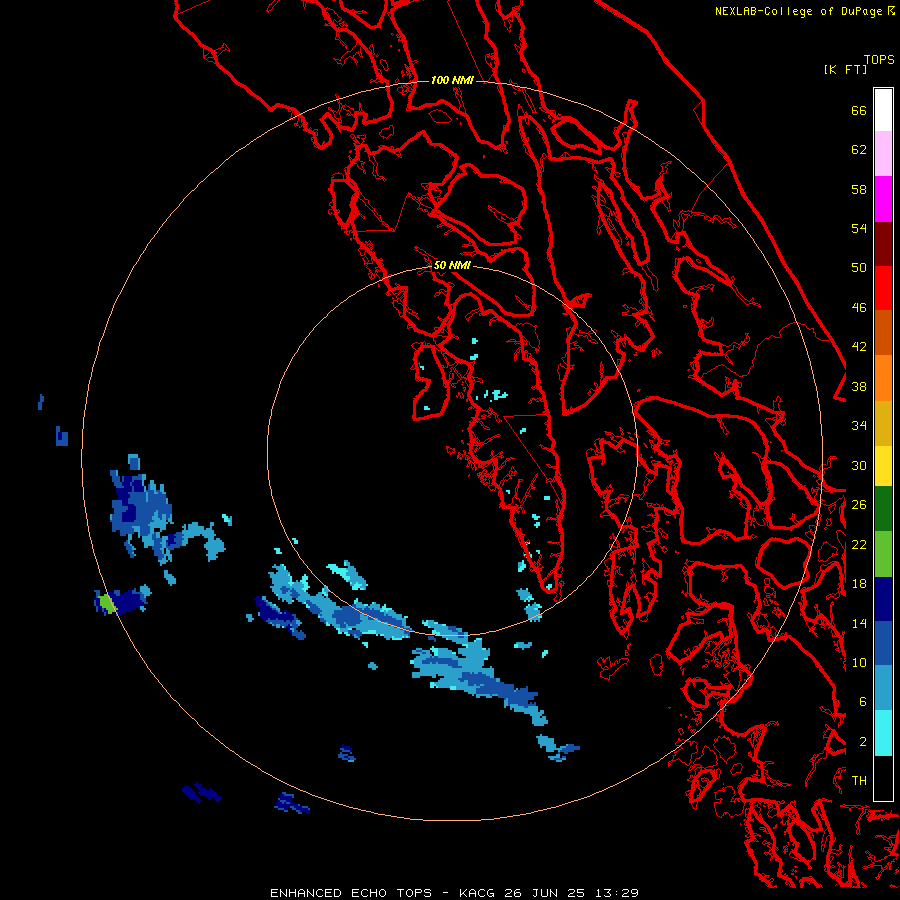Click the "KACG" station identifier
Image resolution: width=900 pixels, height=900 pixels.
(x=478, y=893)
